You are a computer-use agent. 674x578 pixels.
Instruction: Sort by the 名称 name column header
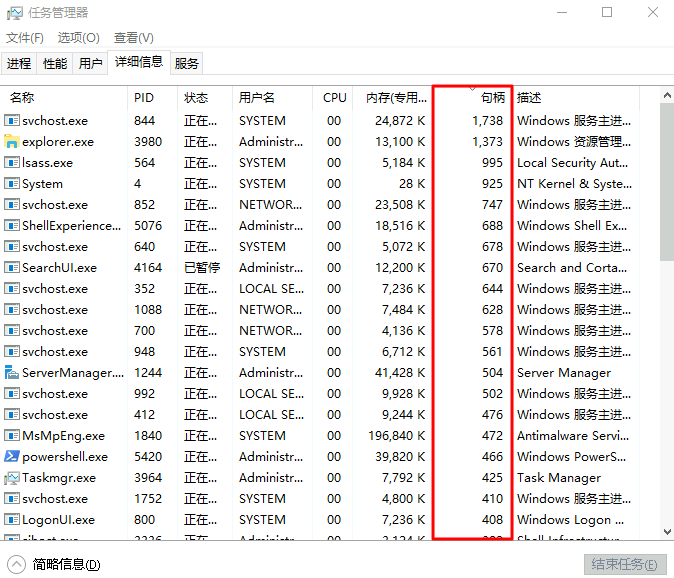pos(64,98)
